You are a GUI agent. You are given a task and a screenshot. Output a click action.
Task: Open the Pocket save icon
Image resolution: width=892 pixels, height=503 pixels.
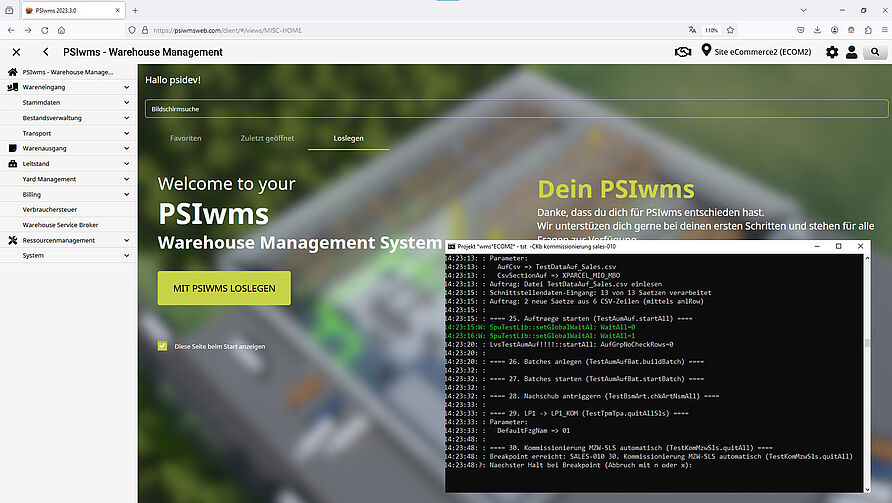[800, 30]
